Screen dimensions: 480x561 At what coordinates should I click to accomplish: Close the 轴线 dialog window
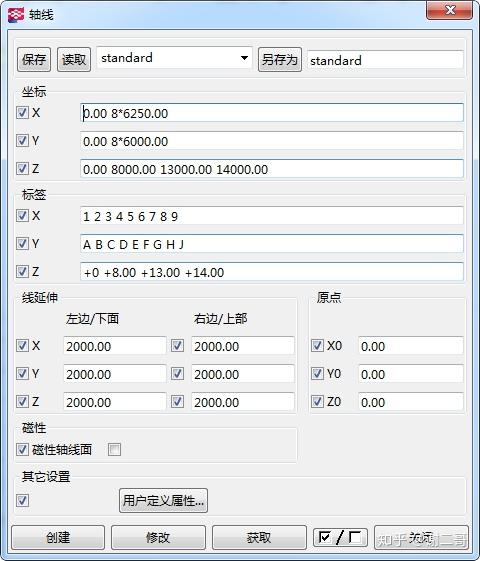pyautogui.click(x=450, y=10)
